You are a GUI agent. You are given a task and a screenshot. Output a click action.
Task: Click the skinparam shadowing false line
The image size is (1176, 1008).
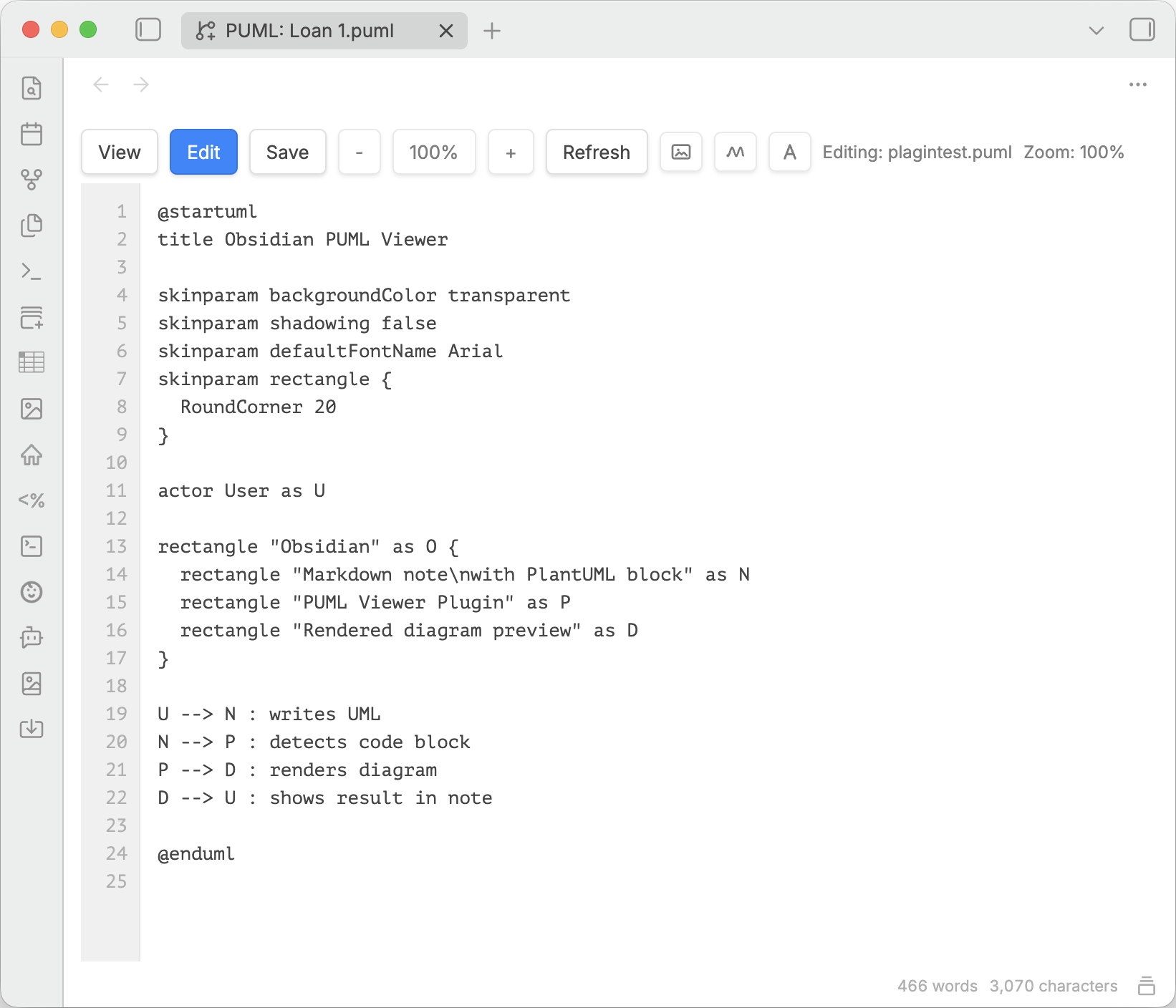point(297,324)
